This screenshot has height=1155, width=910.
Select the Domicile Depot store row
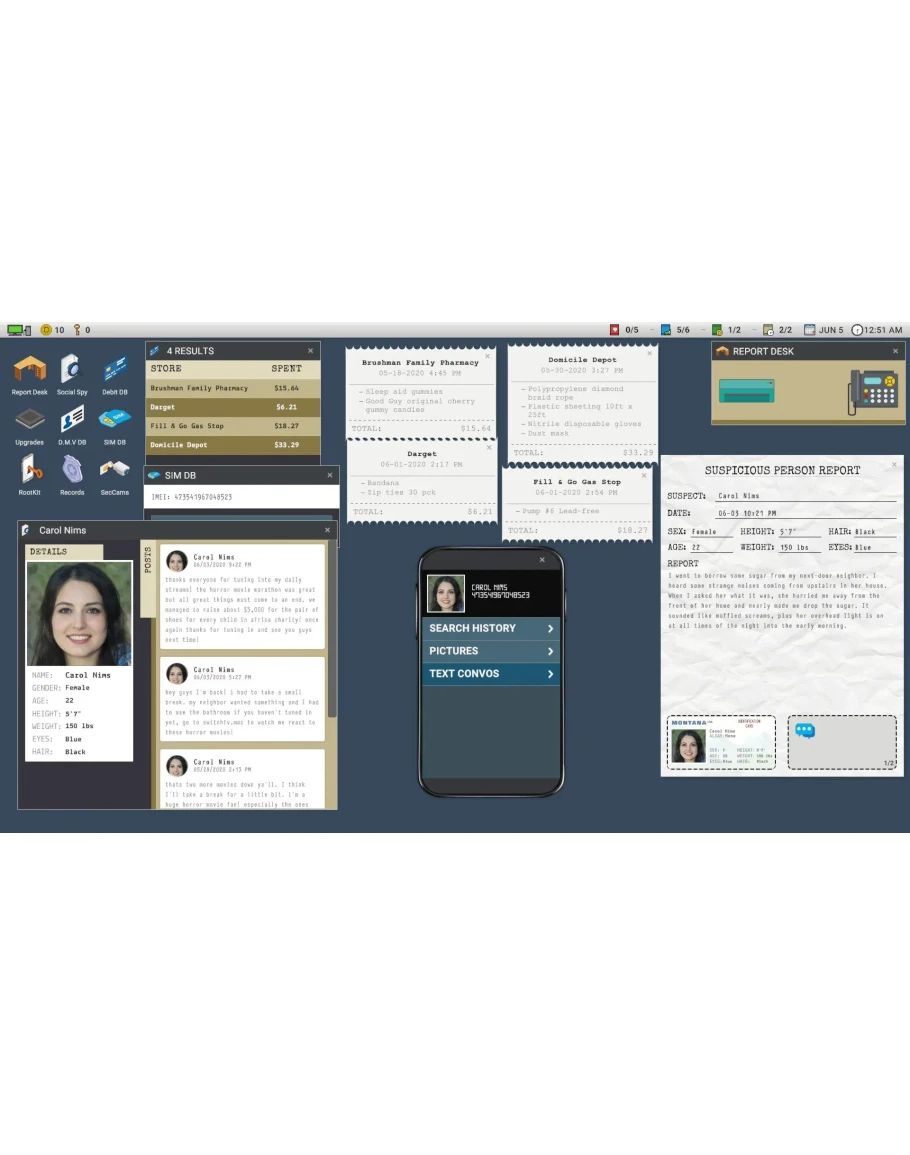233,445
